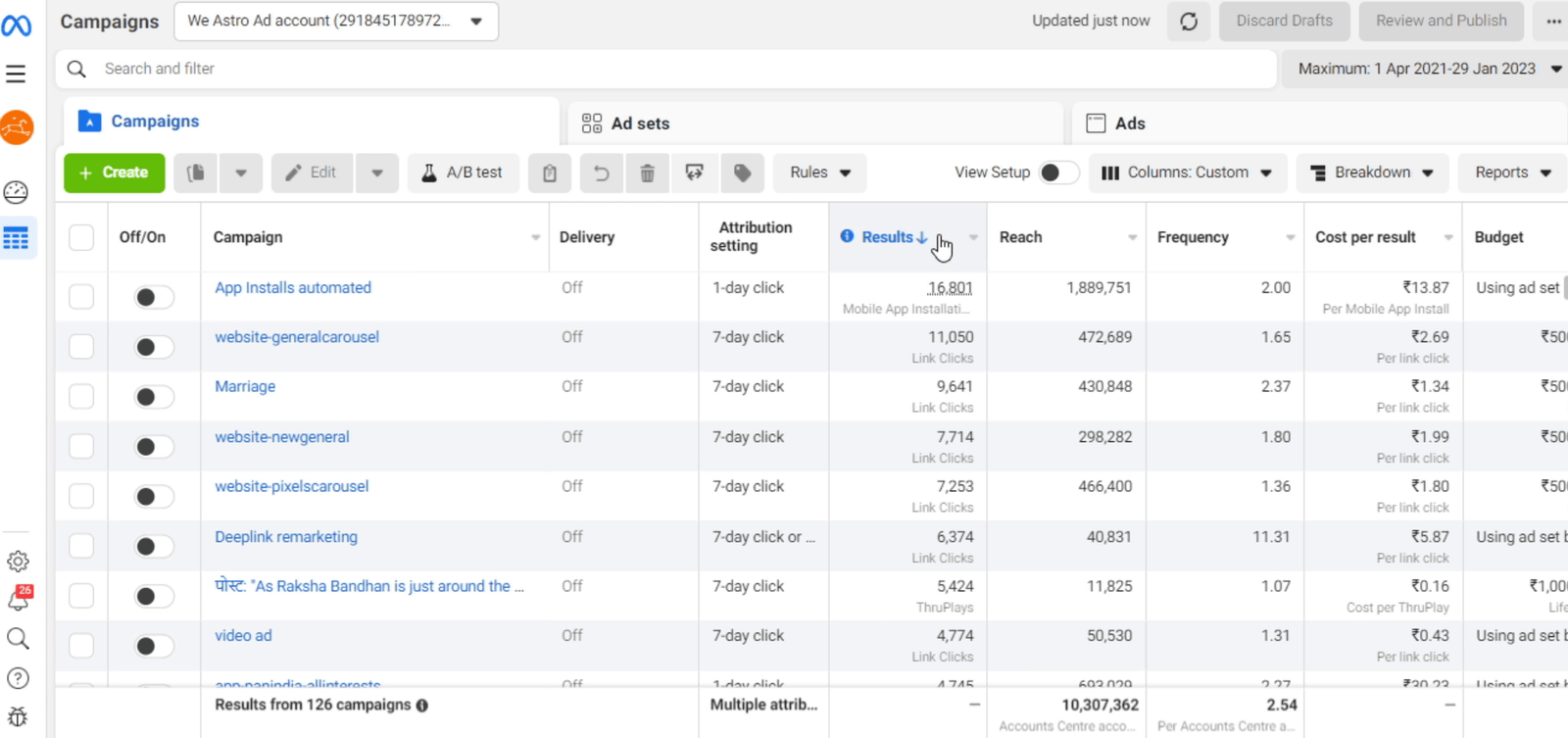This screenshot has width=1568, height=738.
Task: Open the hamburger menu in sidebar
Action: point(16,74)
